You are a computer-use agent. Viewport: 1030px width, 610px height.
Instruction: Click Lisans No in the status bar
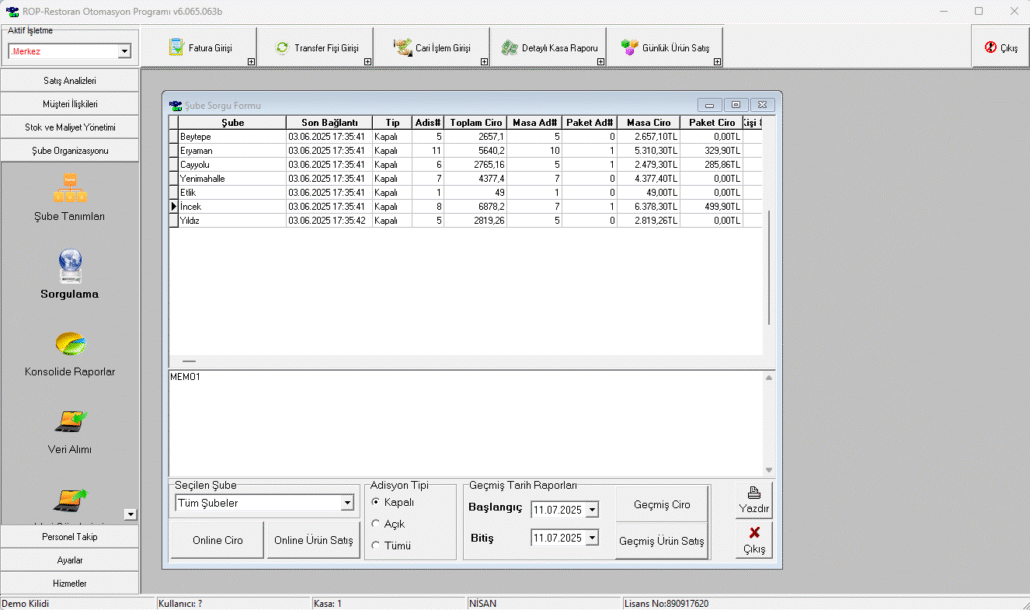click(x=666, y=603)
